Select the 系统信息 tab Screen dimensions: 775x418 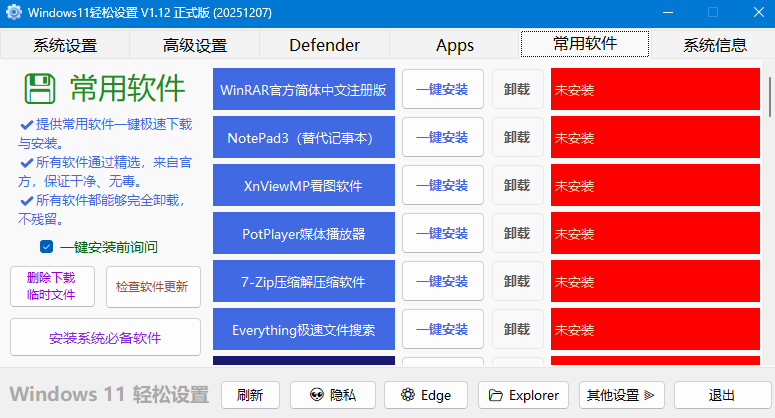(x=714, y=45)
